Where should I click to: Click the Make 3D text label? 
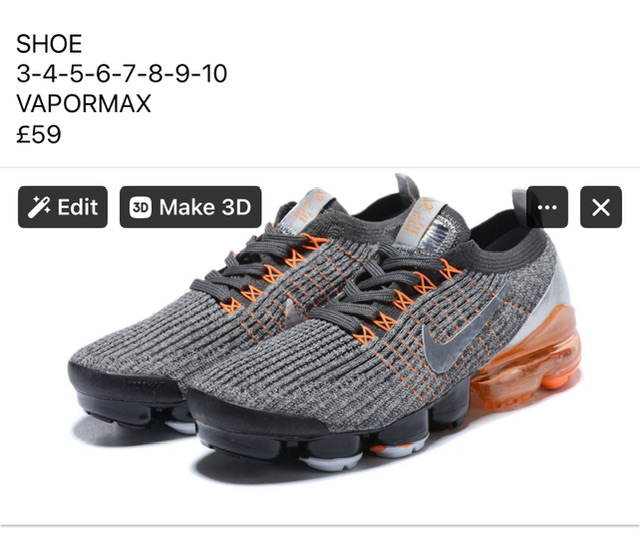pos(205,207)
